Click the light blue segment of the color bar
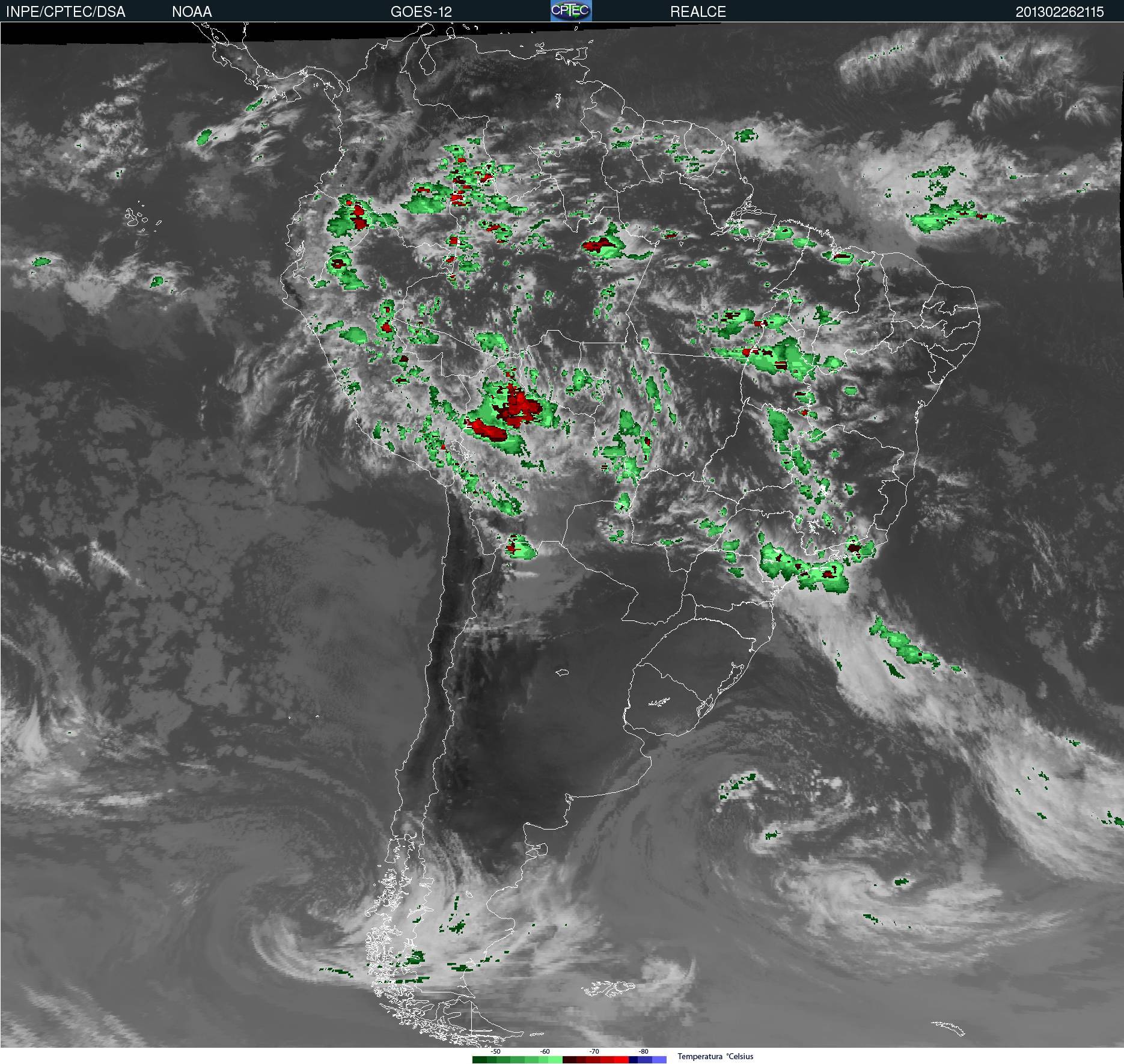The image size is (1124, 1064). (659, 1060)
